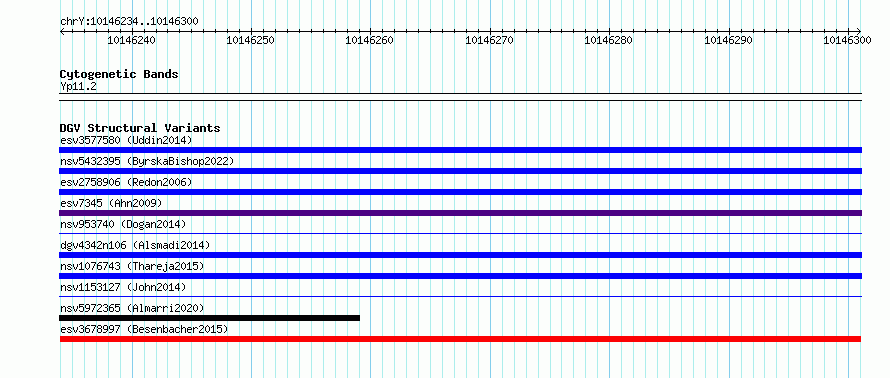Image resolution: width=890 pixels, height=378 pixels.
Task: Click the esv3577580 (Uddin2014) variant label
Action: coord(126,140)
